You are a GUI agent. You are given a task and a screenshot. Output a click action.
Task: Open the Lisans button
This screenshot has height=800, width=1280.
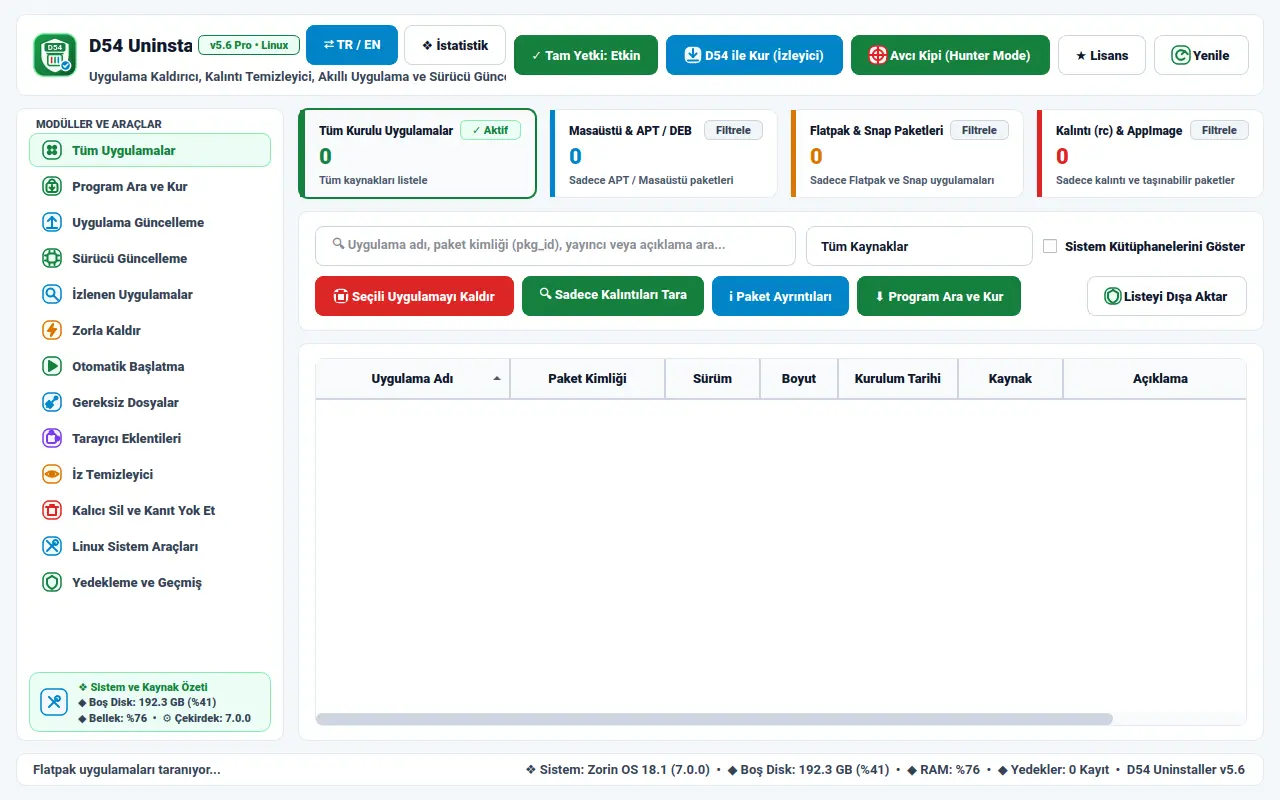(1102, 55)
